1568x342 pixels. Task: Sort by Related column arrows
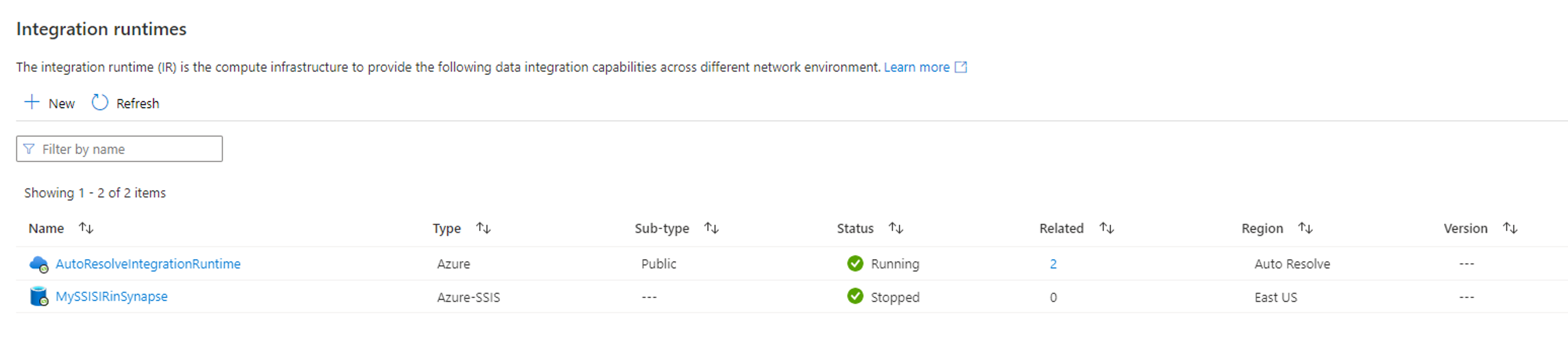pyautogui.click(x=1106, y=228)
